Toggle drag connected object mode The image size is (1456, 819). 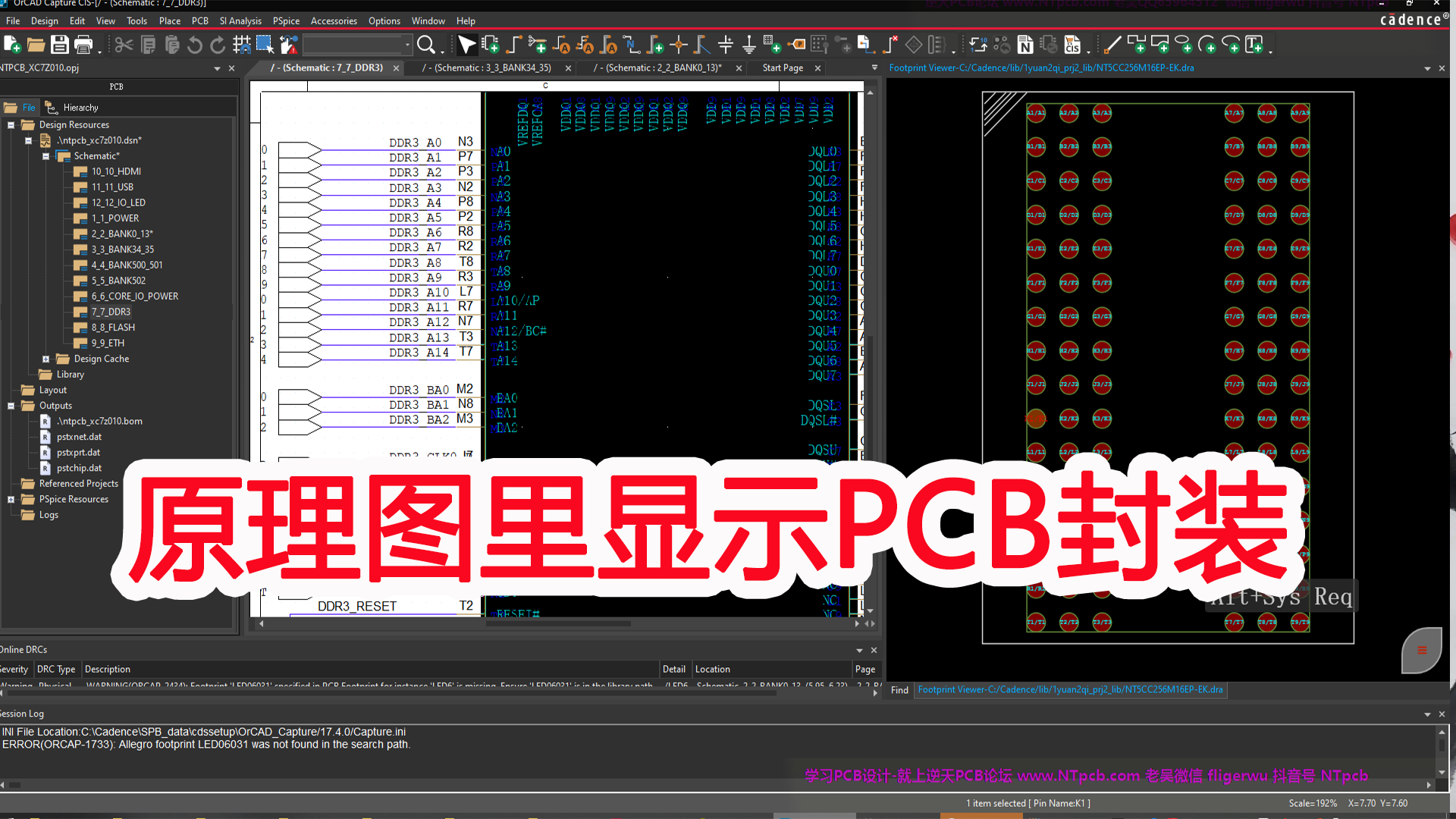[288, 45]
